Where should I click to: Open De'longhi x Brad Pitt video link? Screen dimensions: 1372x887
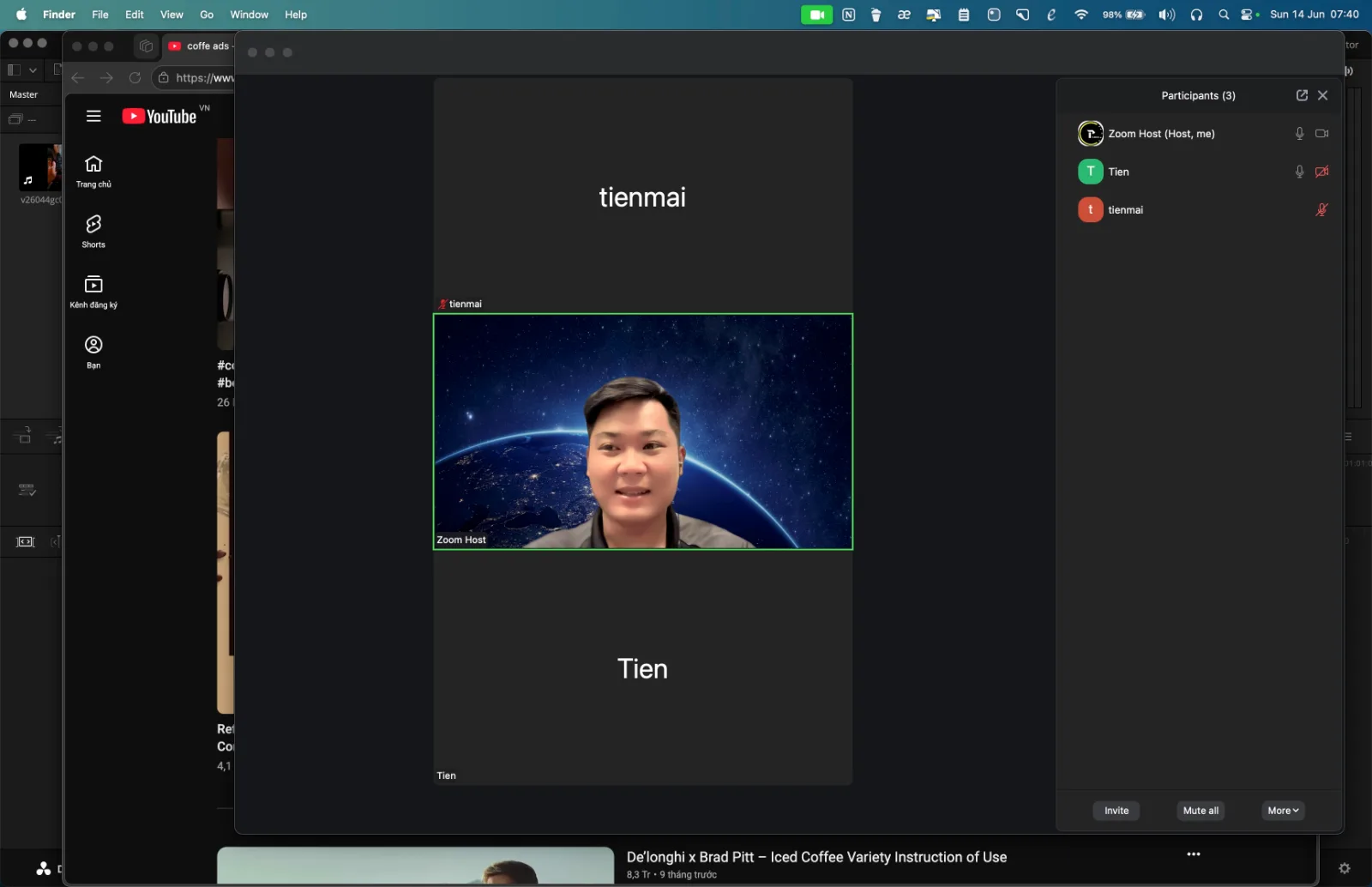pyautogui.click(x=816, y=857)
